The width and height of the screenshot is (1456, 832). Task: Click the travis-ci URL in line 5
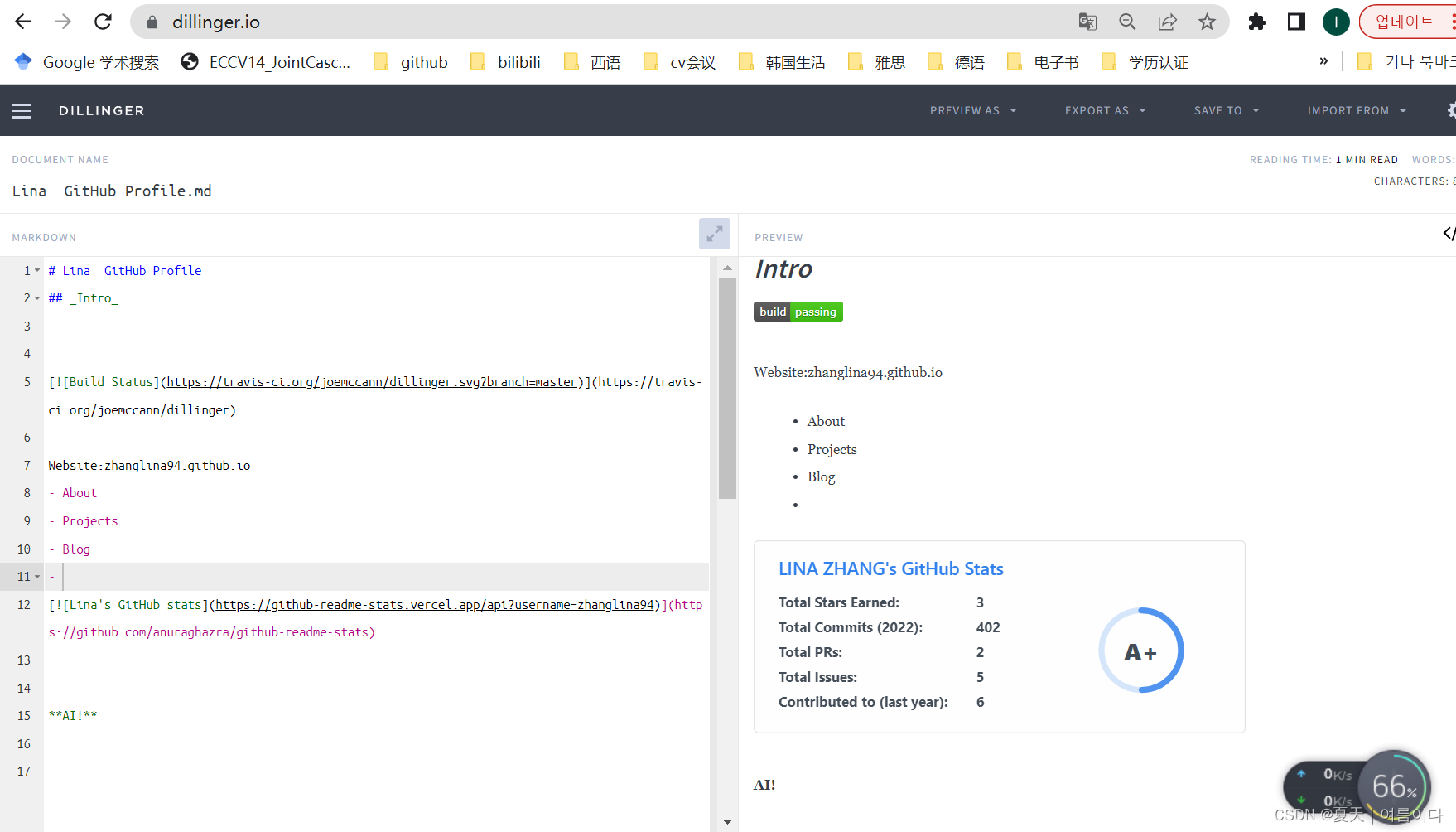372,382
